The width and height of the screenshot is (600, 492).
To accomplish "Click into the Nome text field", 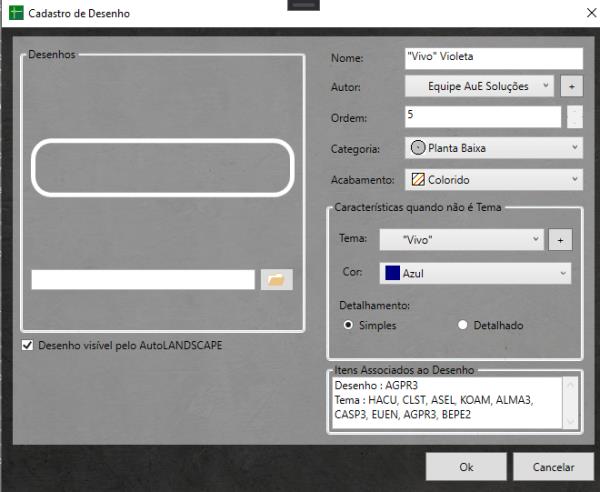I will (492, 58).
